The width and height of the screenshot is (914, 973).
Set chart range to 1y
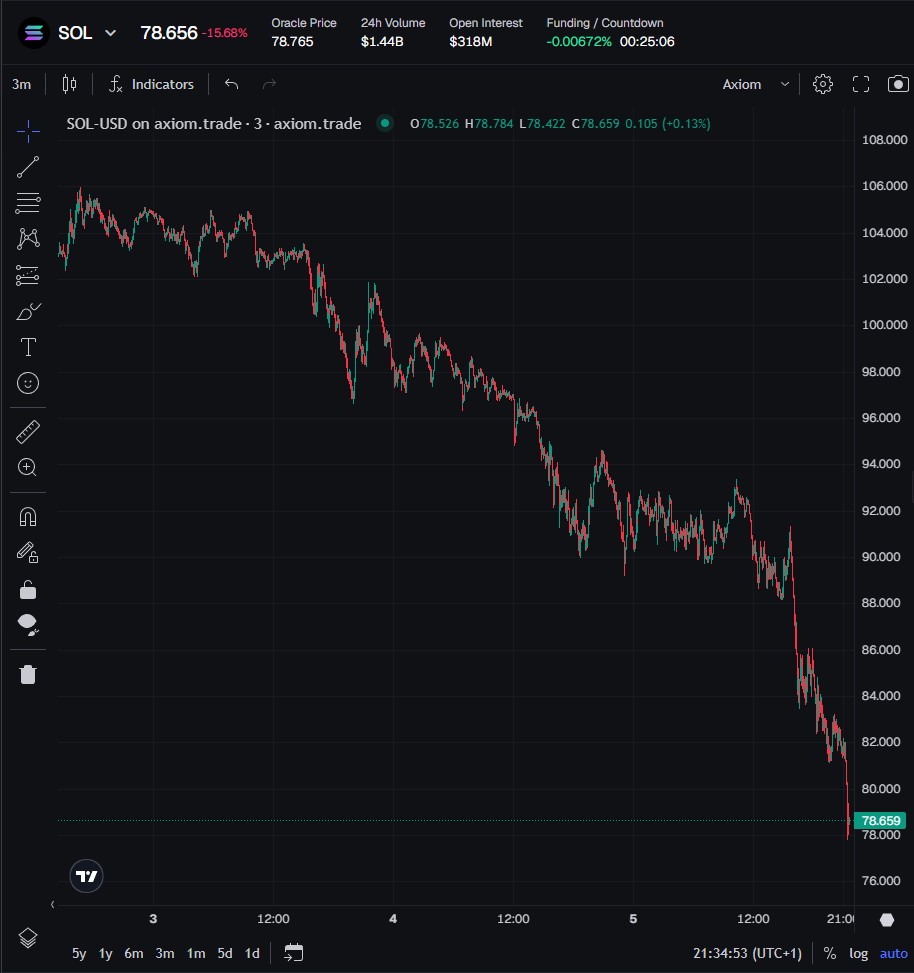pyautogui.click(x=105, y=953)
